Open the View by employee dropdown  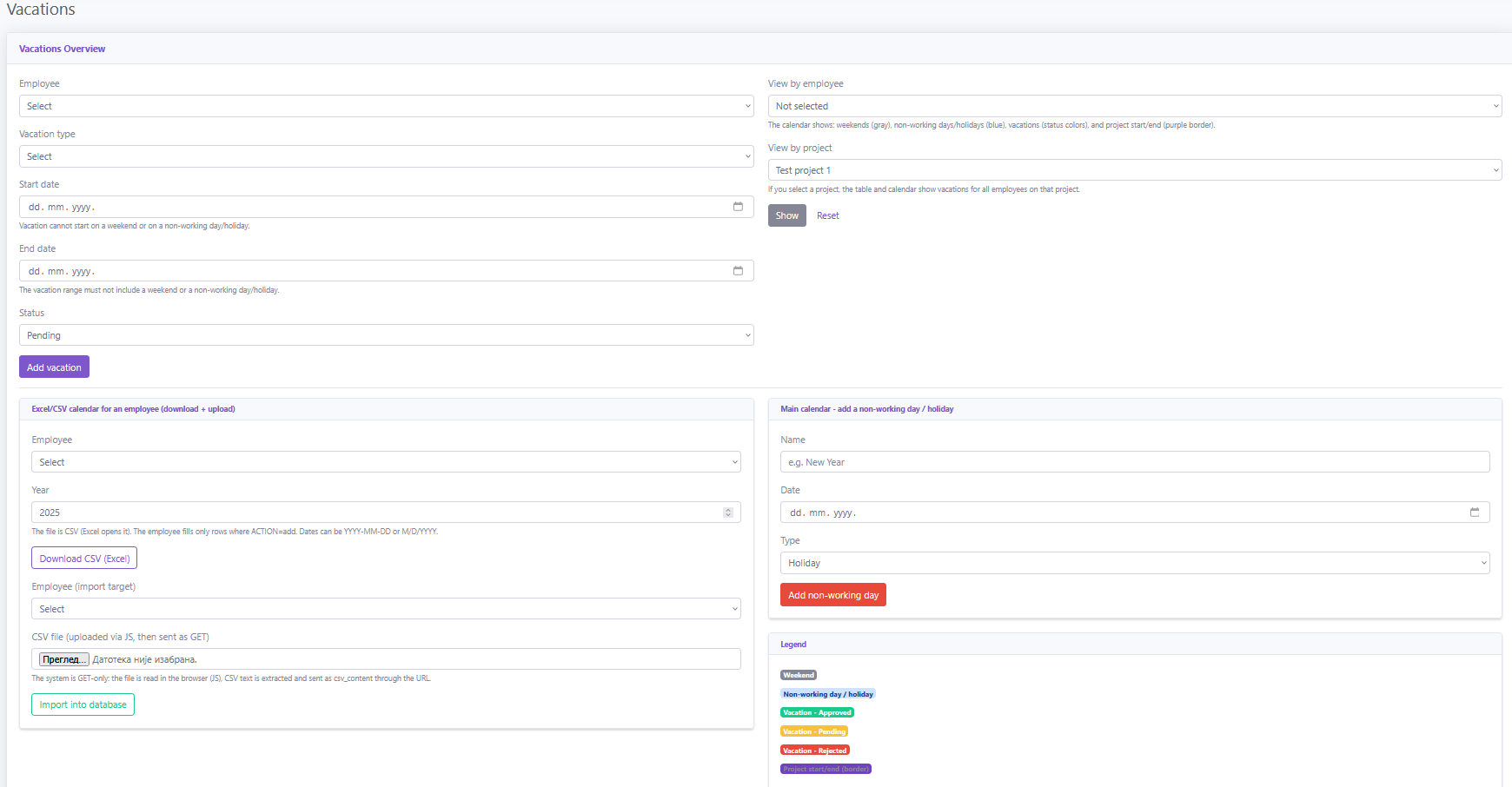click(x=1134, y=106)
